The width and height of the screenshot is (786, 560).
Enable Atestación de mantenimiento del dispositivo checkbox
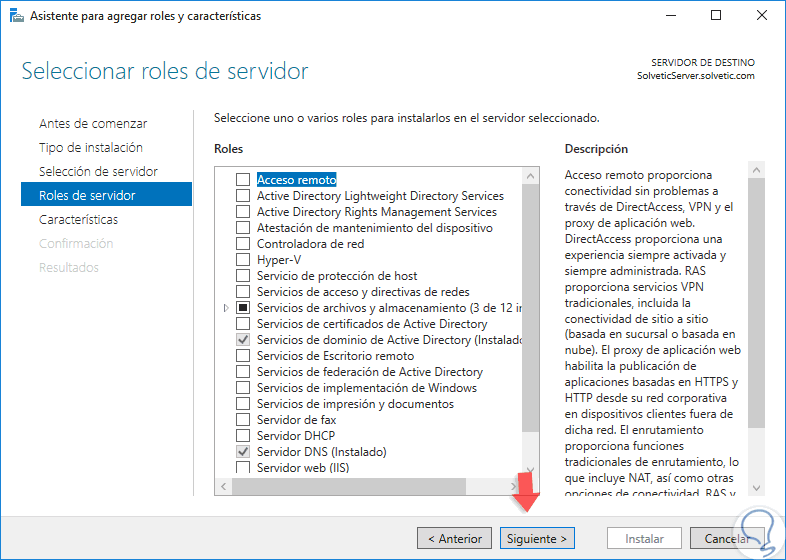243,228
